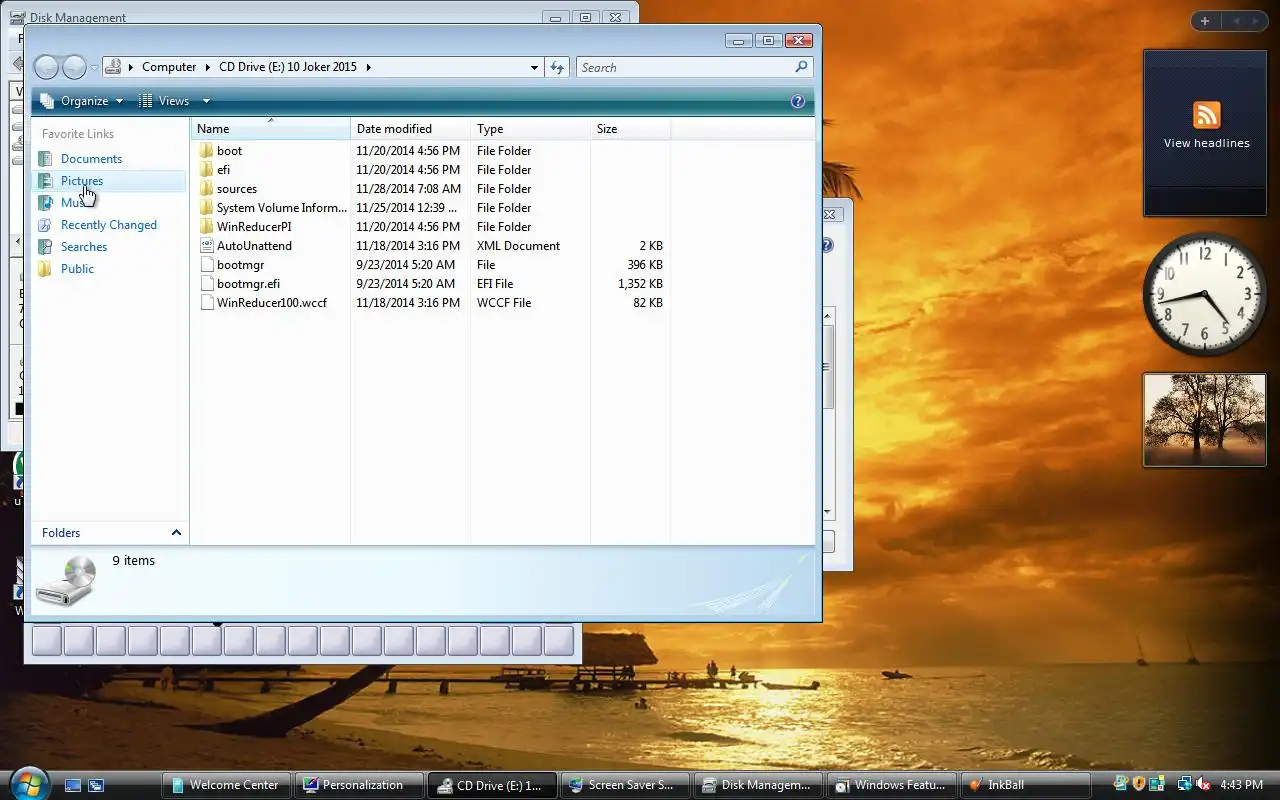Select the bootmgr file name

[x=240, y=265]
